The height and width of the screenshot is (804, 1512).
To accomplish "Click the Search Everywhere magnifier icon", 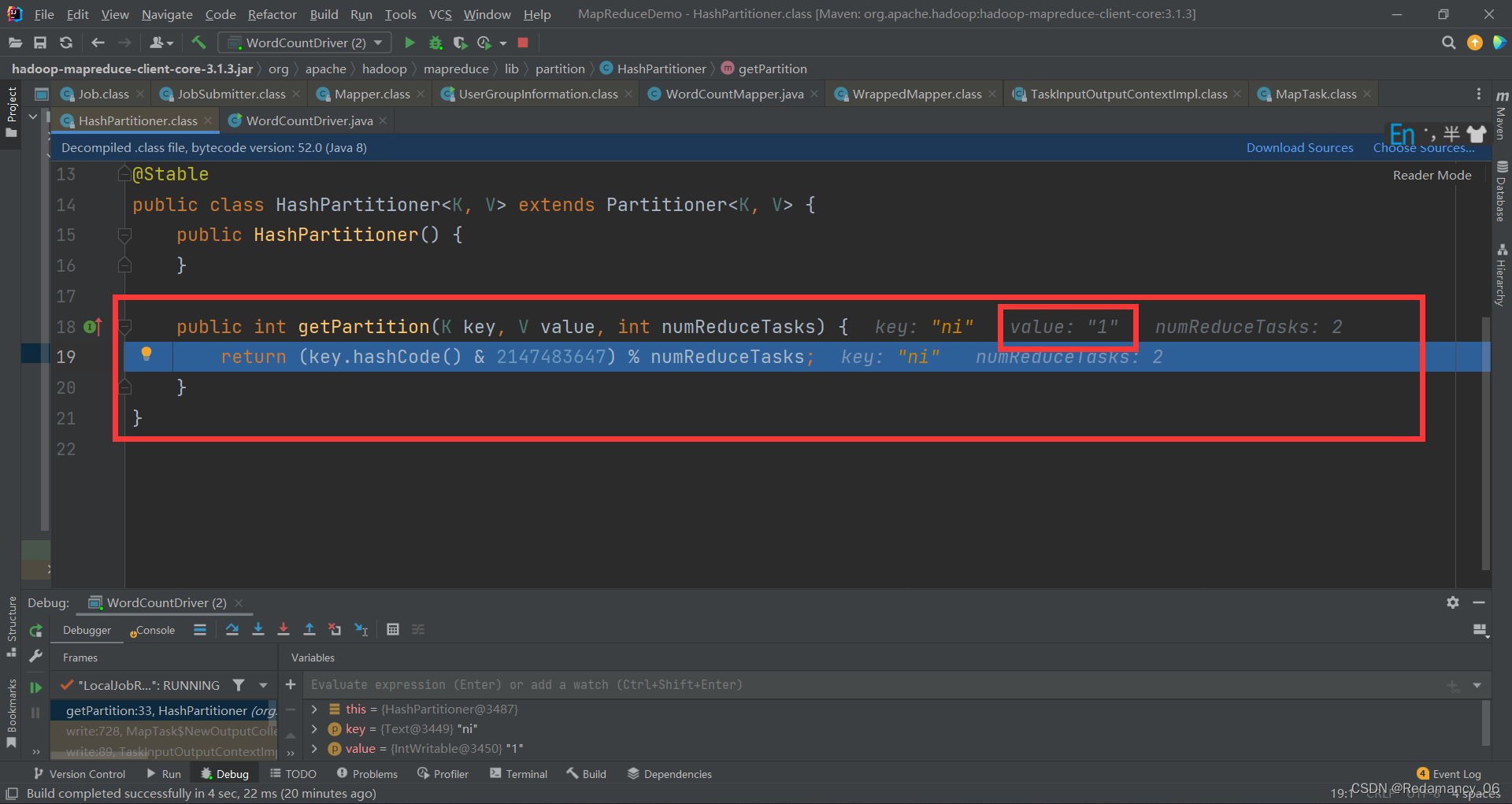I will tap(1448, 43).
